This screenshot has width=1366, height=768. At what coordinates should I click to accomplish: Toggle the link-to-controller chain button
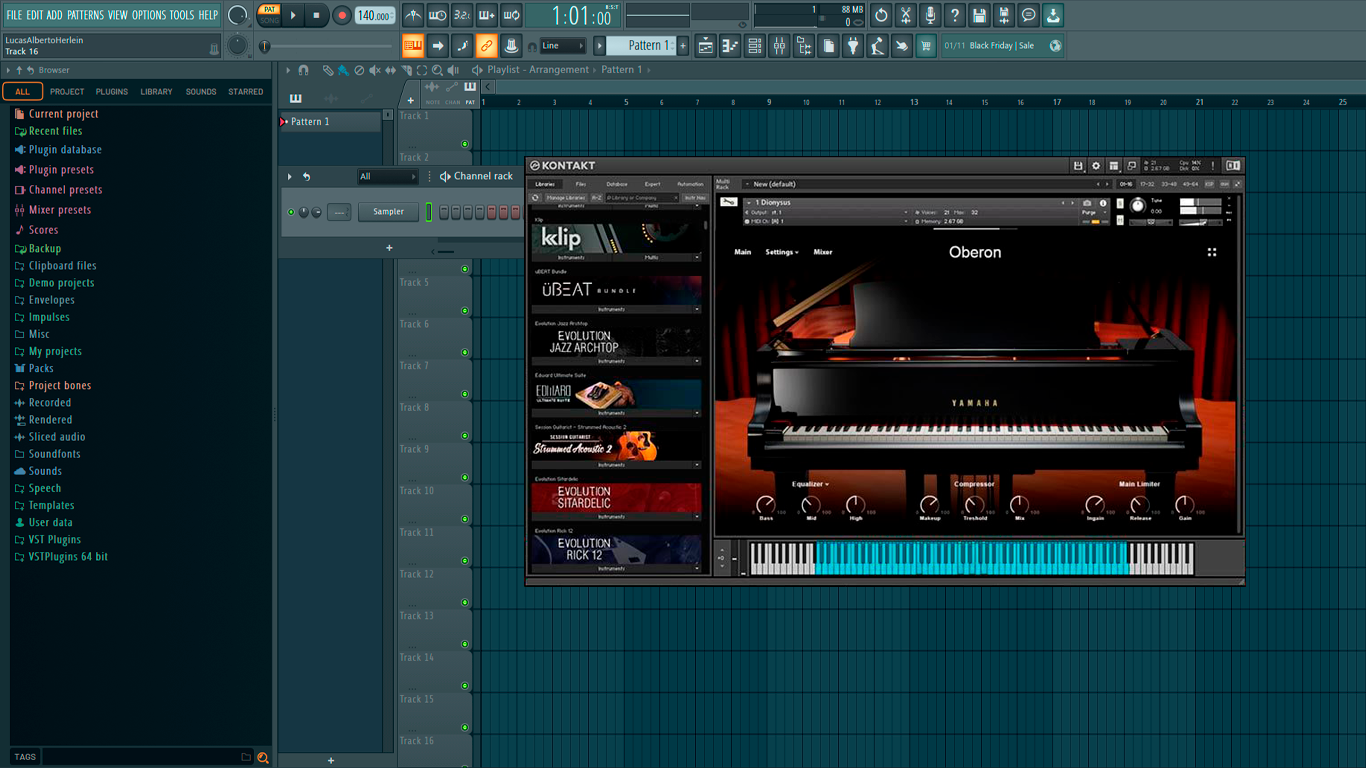486,46
